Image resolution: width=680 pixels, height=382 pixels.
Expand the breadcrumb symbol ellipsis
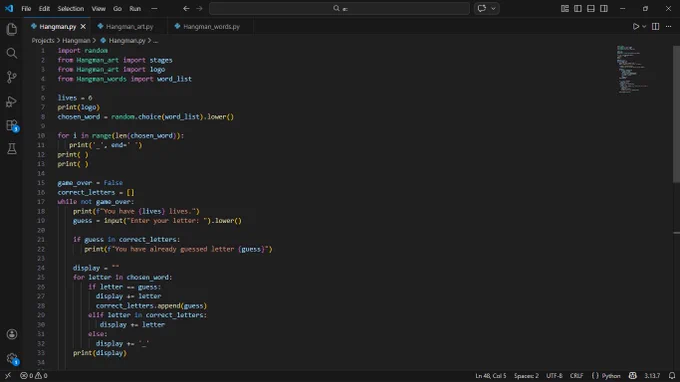(155, 40)
